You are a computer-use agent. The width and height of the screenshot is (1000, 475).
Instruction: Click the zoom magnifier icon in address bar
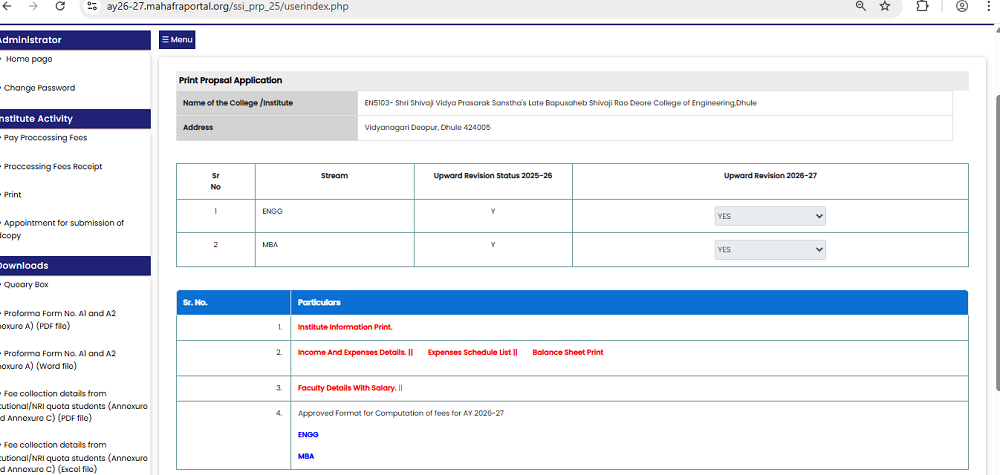[860, 6]
